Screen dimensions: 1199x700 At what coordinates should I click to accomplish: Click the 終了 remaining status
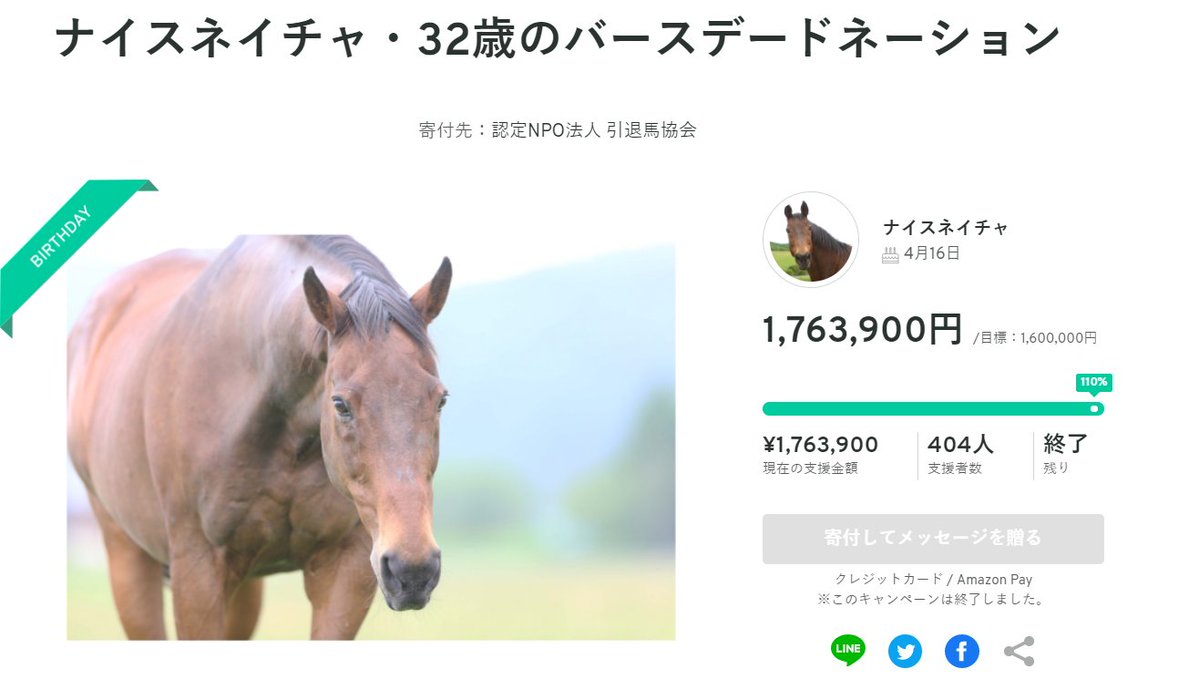coord(1065,444)
